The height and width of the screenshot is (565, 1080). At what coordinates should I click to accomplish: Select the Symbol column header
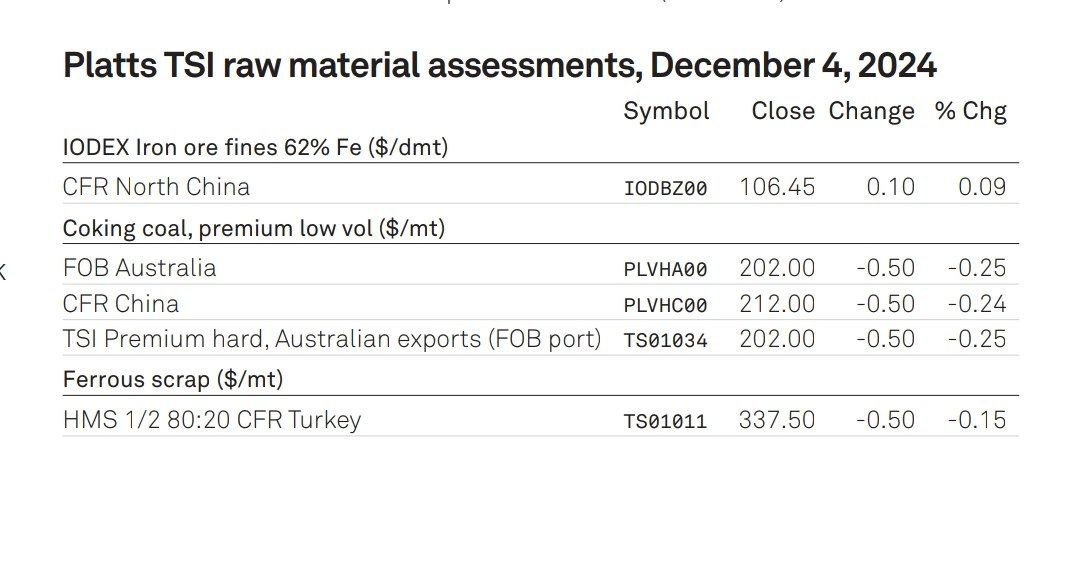[666, 111]
